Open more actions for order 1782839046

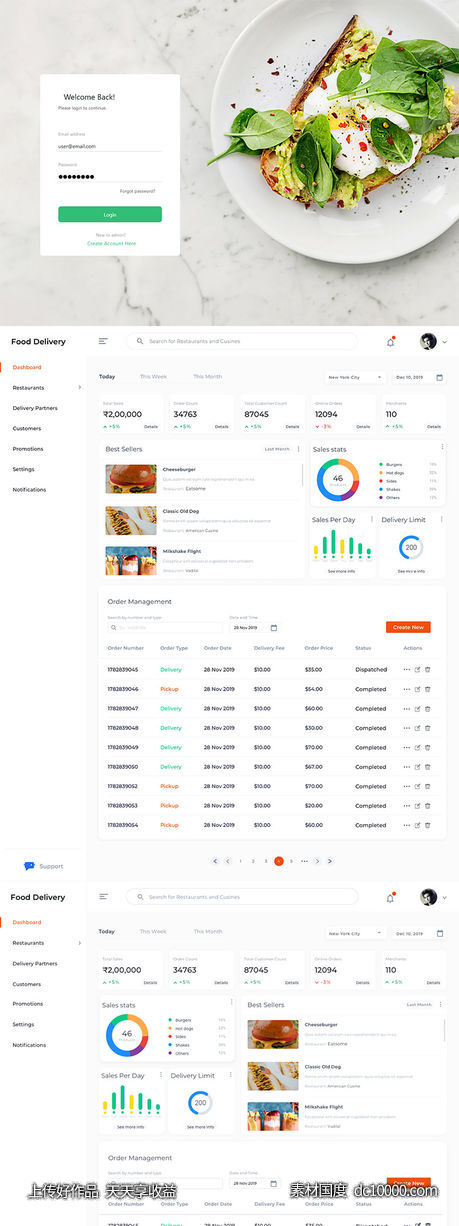tap(406, 689)
